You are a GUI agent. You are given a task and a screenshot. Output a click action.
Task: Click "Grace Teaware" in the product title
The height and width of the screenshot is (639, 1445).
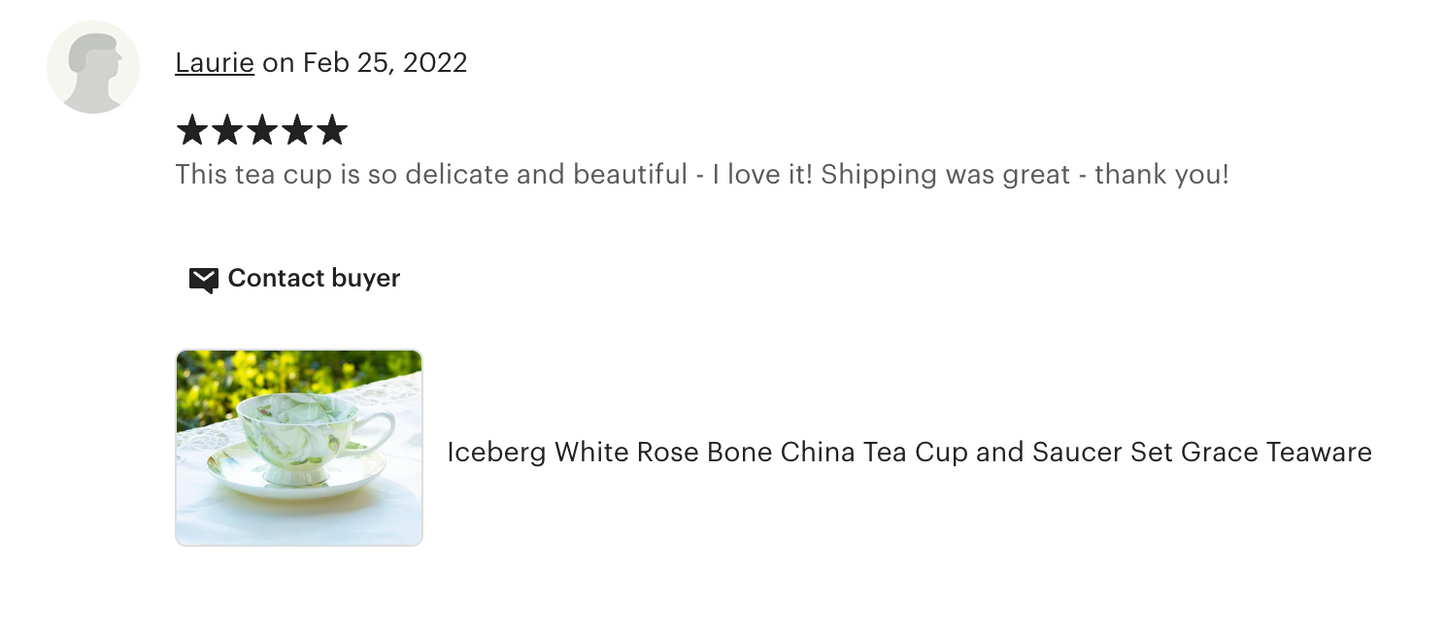pos(1276,452)
